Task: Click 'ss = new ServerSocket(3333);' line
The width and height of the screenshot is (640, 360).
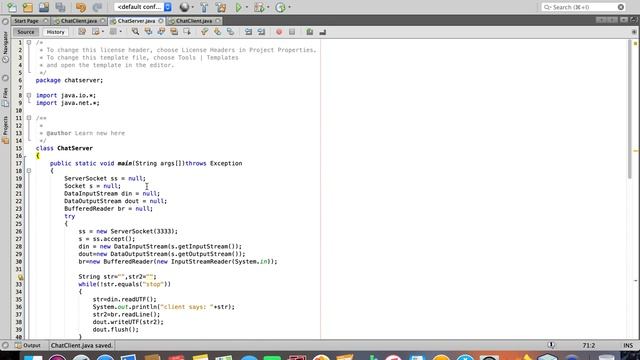Action: [128, 231]
